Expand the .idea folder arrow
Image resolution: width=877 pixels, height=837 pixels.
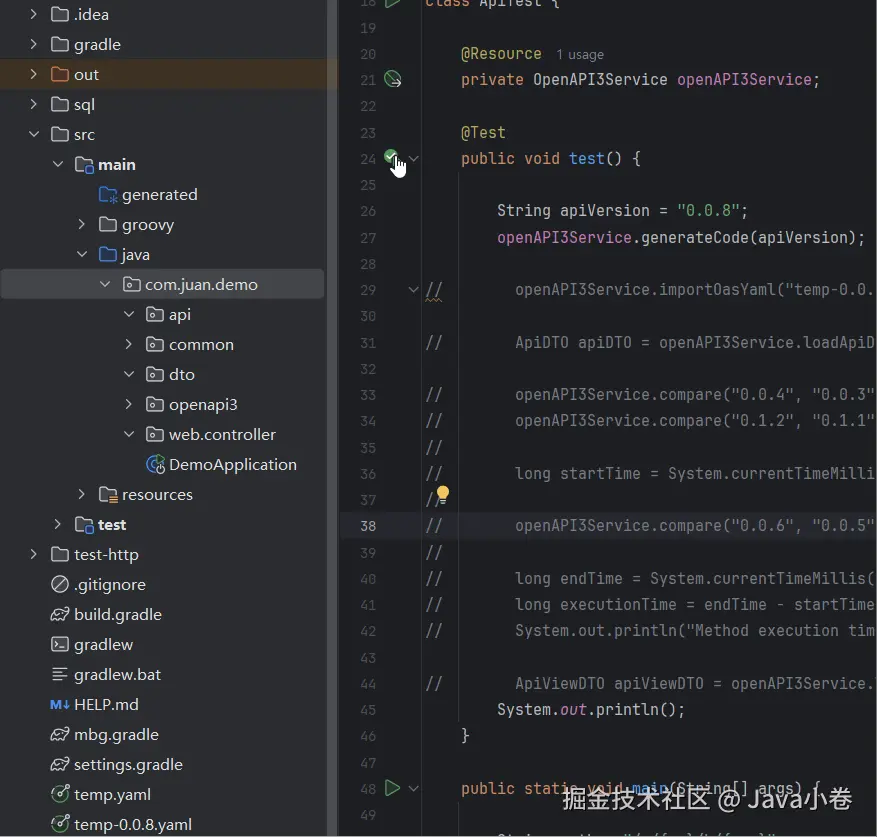34,14
